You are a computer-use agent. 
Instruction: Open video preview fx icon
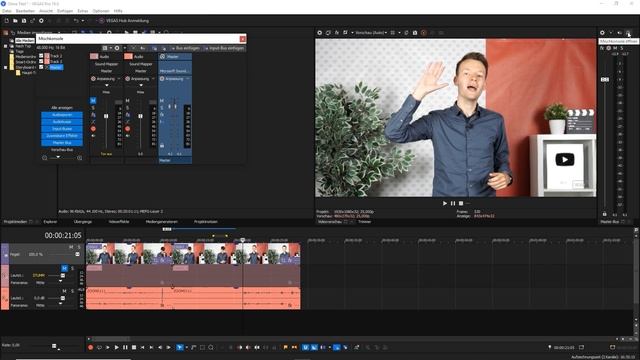coord(337,33)
